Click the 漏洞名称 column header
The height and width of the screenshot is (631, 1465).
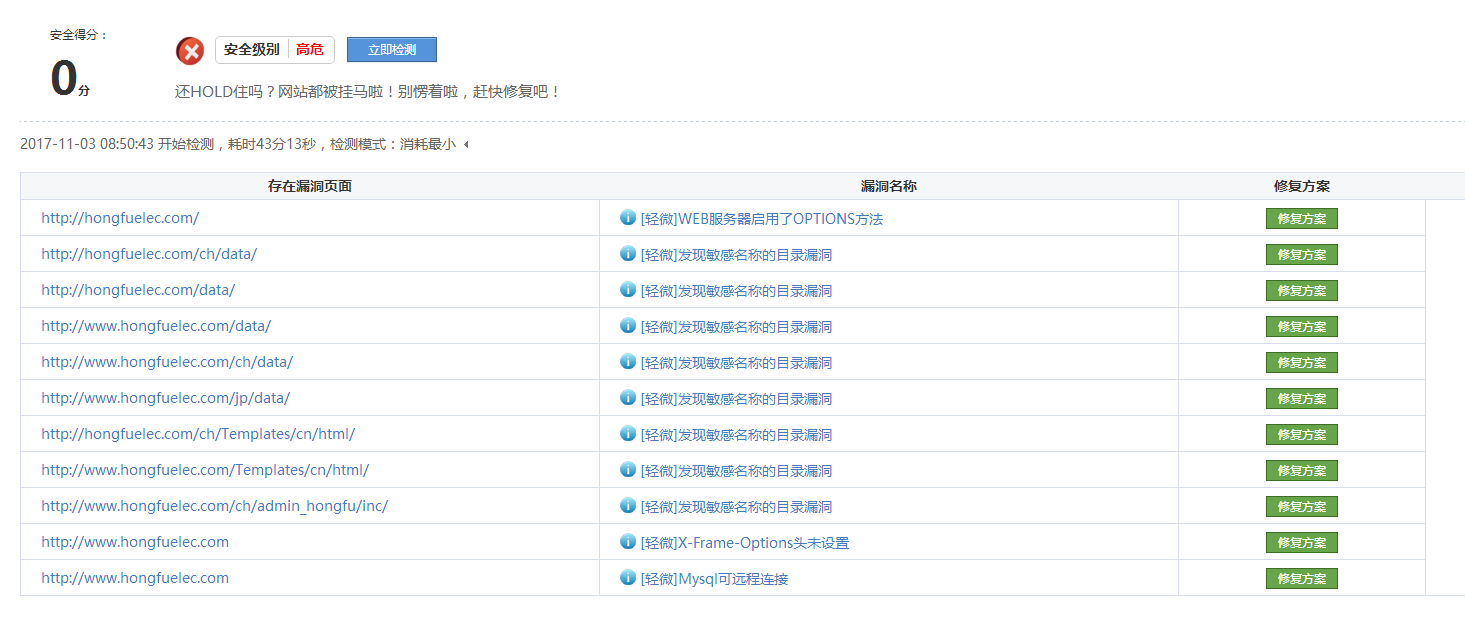889,186
